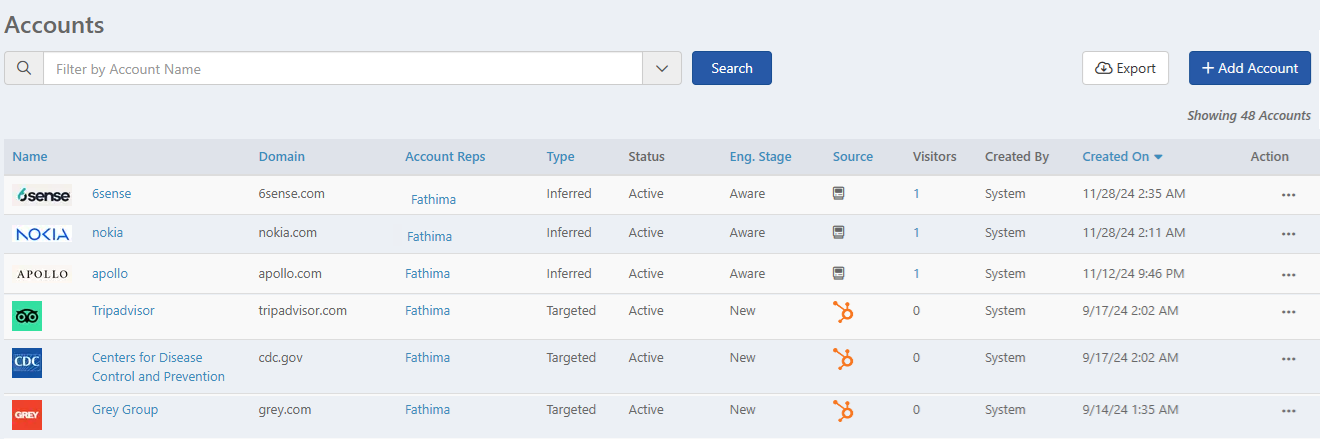Sort accounts by Domain column

tap(282, 157)
